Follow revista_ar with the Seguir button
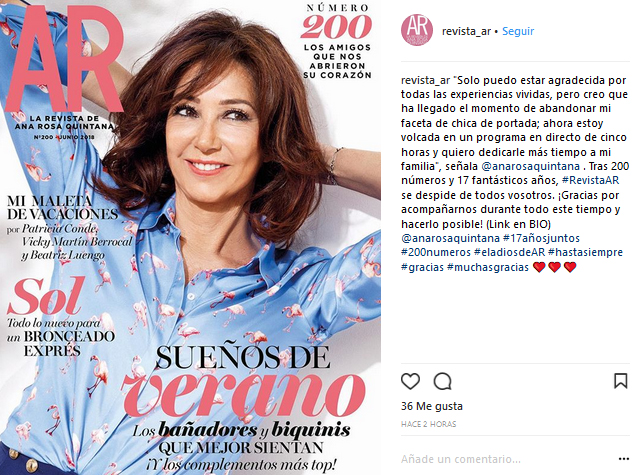This screenshot has width=634, height=475. 518,31
